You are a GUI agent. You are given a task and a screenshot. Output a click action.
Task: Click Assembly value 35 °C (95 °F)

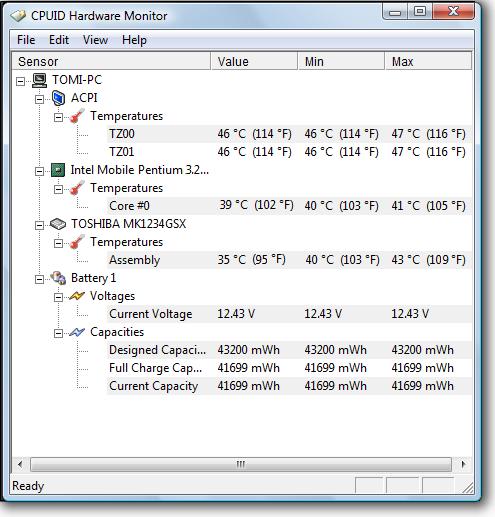252,260
